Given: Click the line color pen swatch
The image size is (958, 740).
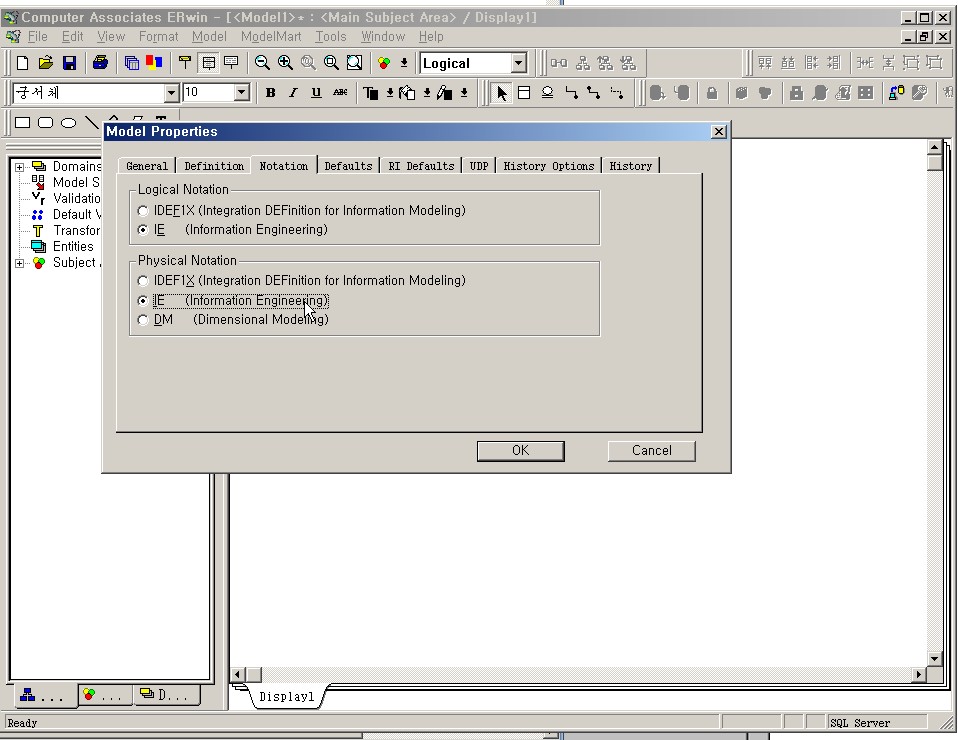Looking at the screenshot, I should [444, 93].
